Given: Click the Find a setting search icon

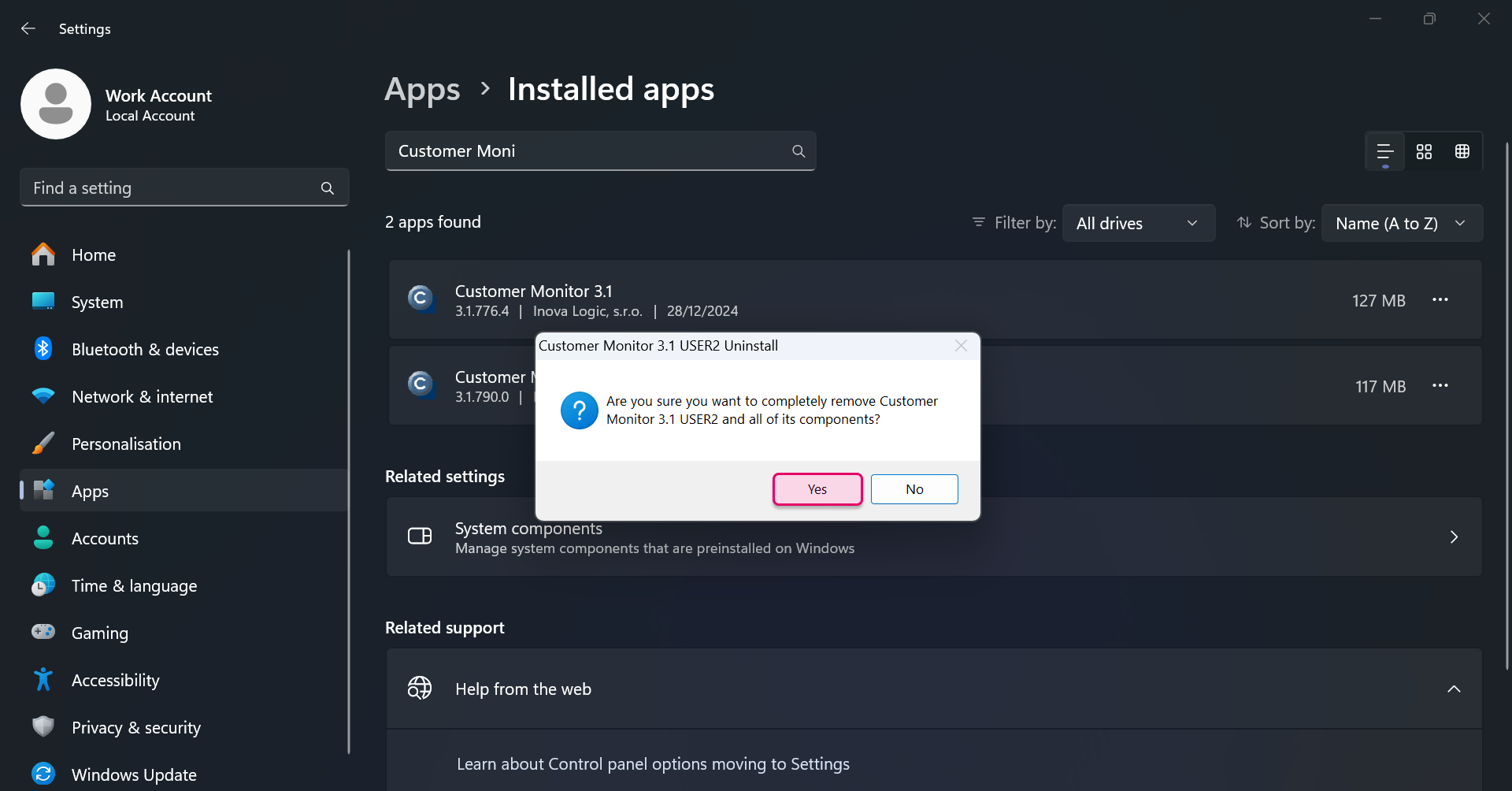Looking at the screenshot, I should tap(328, 188).
